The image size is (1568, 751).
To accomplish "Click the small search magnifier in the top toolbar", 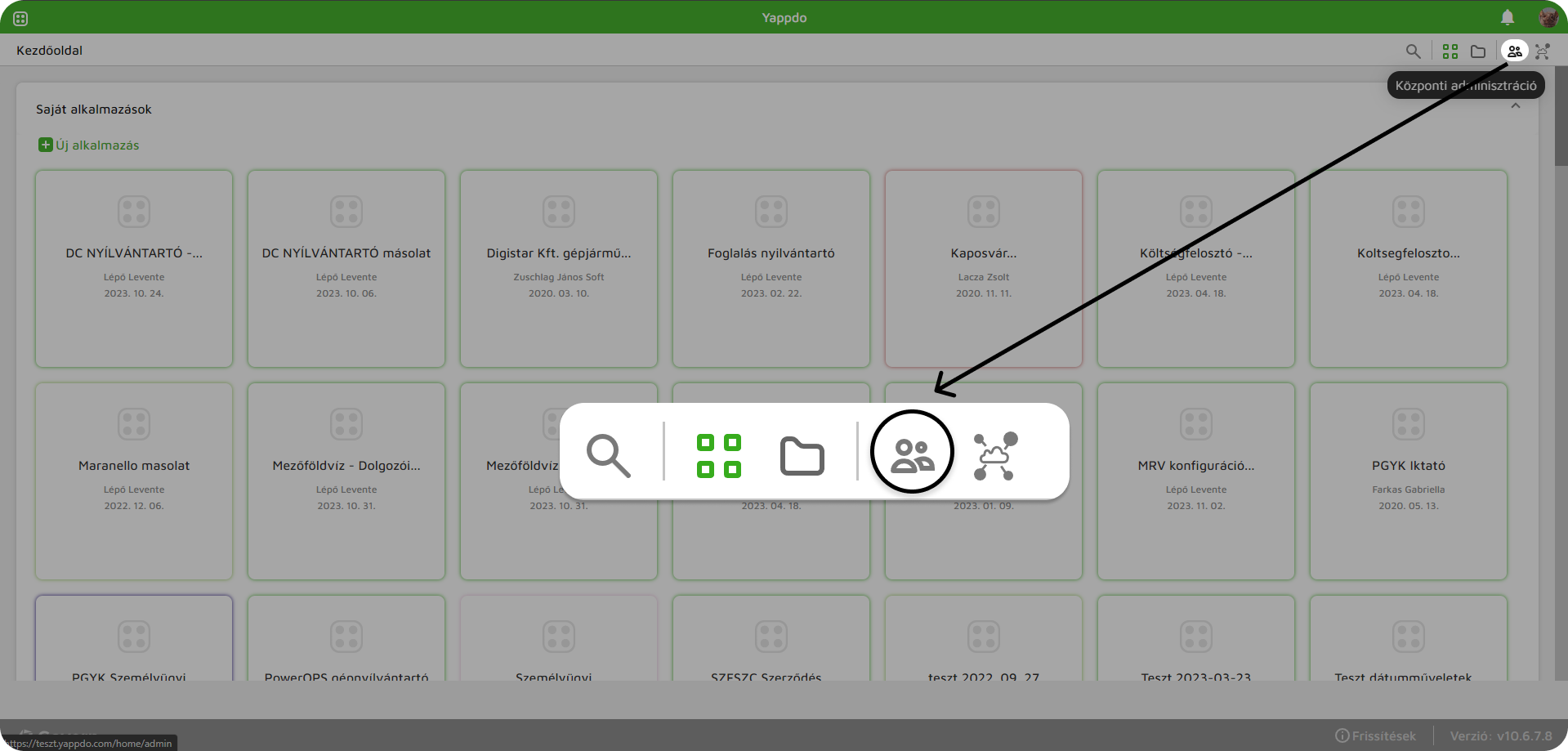I will 1413,51.
